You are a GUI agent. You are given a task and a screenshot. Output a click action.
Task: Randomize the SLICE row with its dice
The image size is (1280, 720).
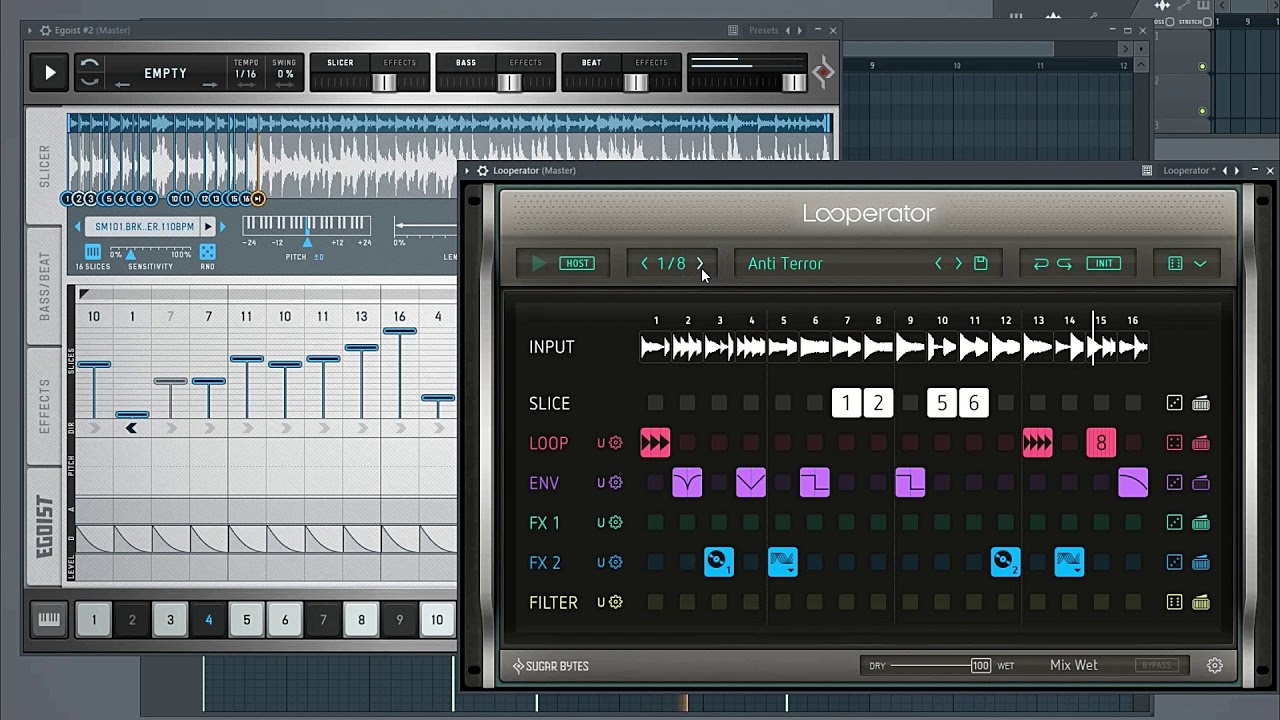click(x=1174, y=403)
